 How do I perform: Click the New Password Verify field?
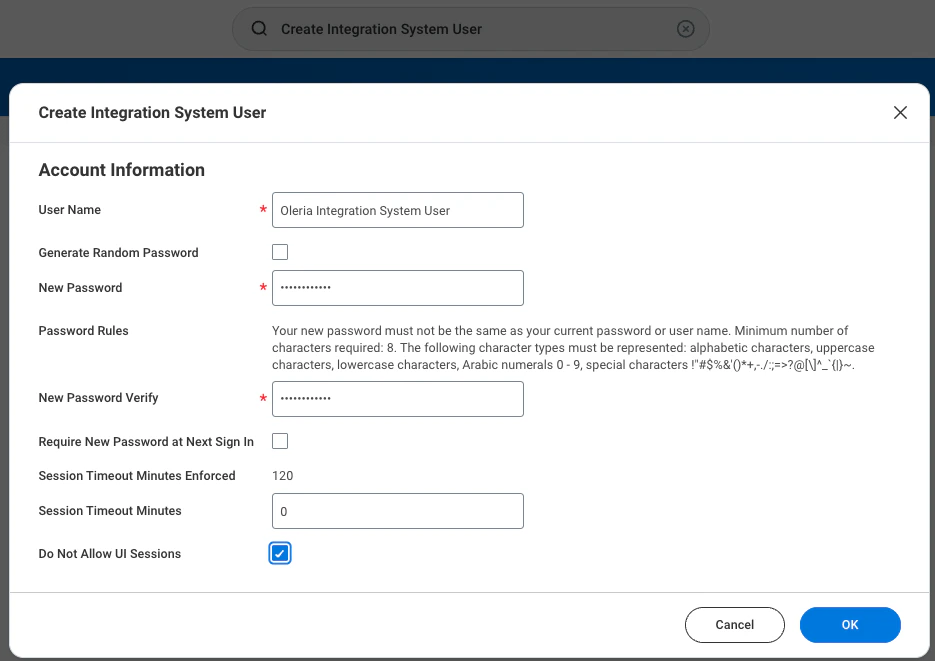pos(398,399)
